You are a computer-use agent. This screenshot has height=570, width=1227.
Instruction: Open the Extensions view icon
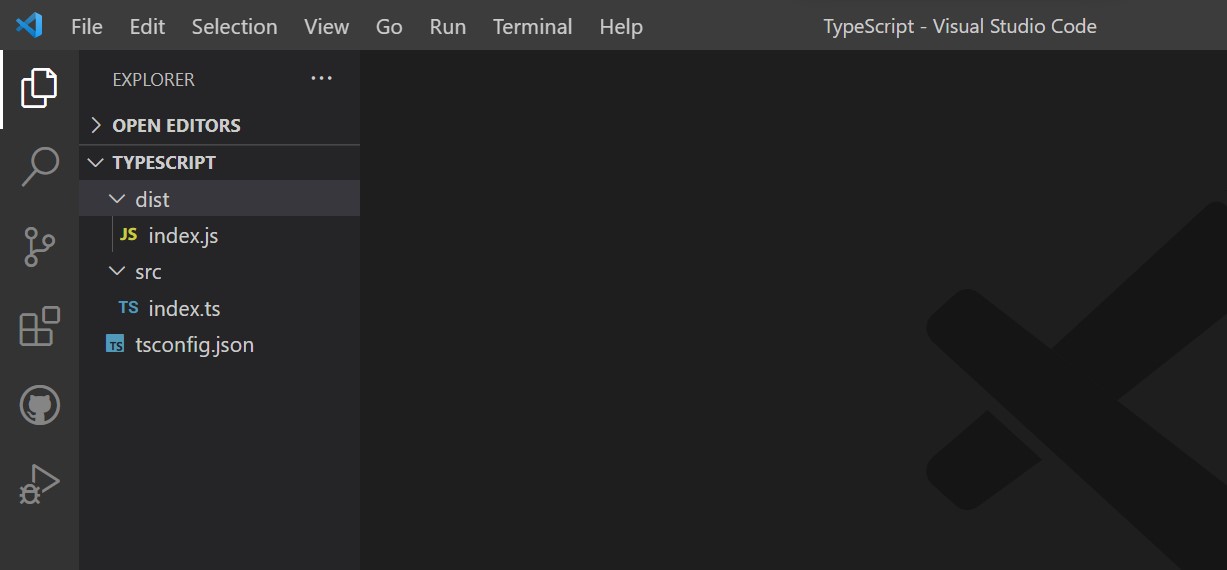point(39,327)
